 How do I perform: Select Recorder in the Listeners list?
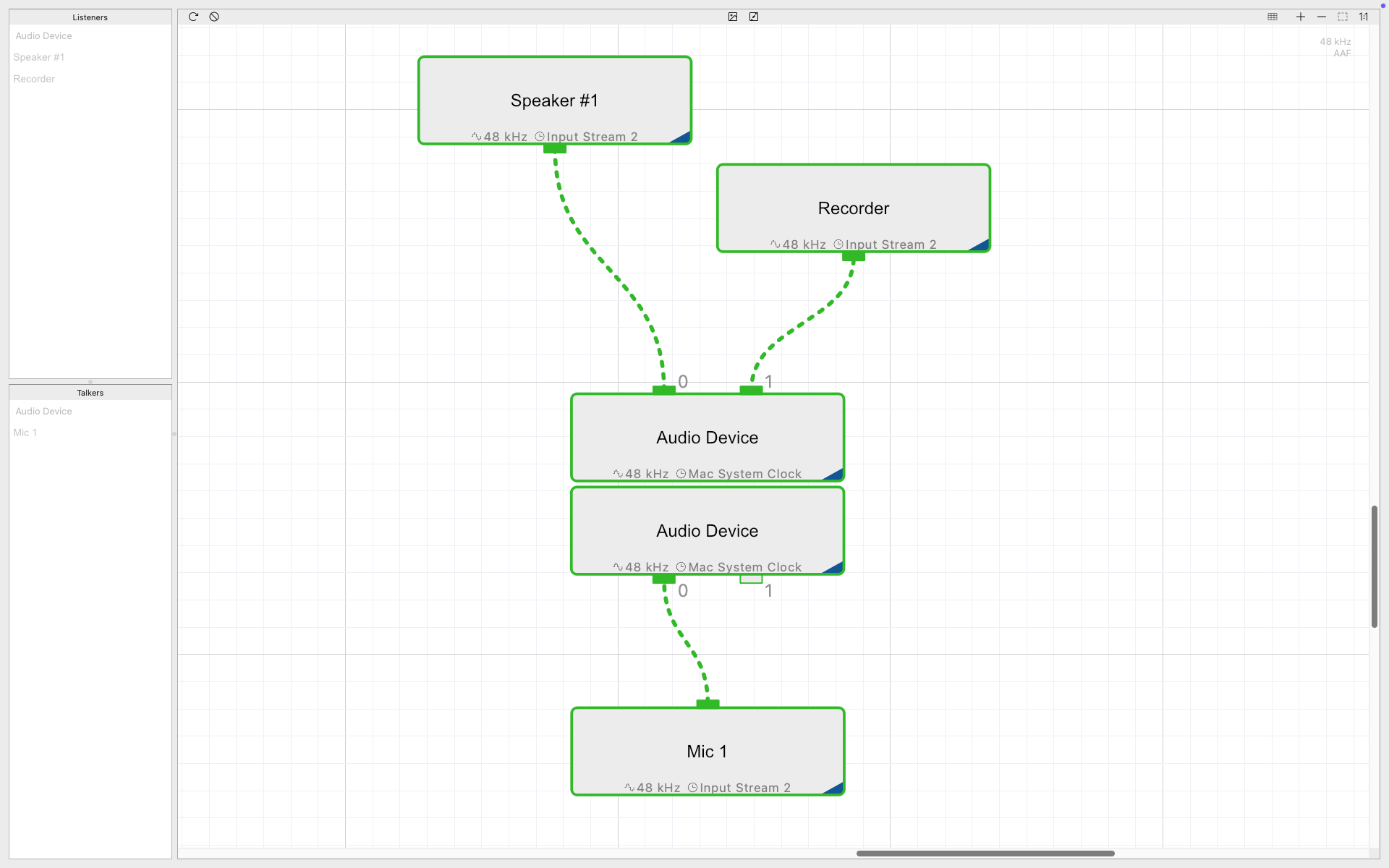pyautogui.click(x=34, y=79)
